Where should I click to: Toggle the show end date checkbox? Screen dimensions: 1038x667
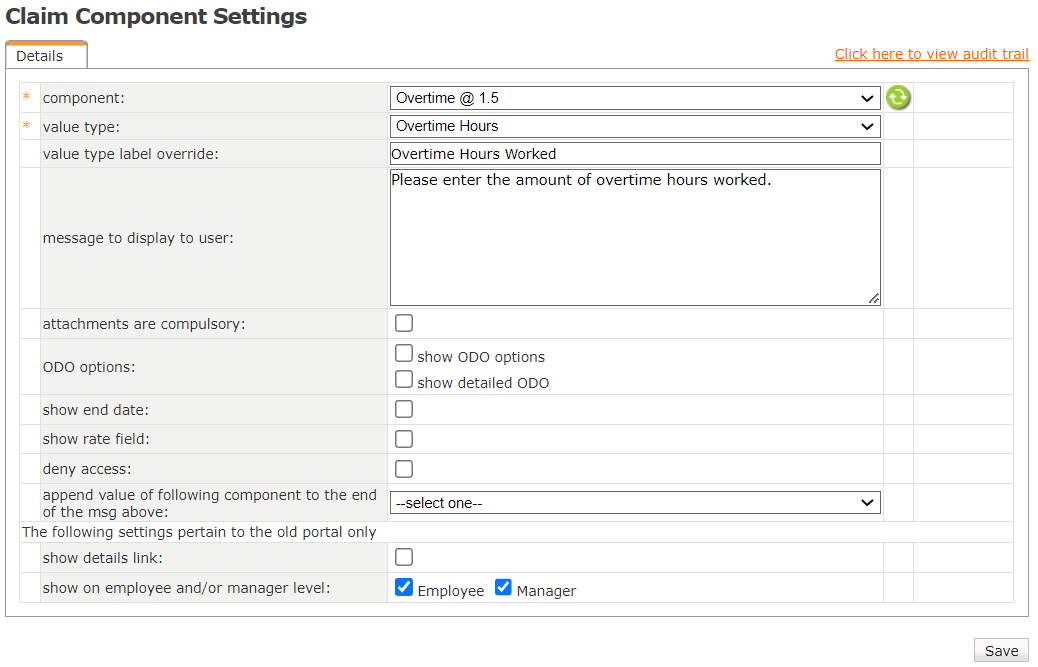pos(404,409)
